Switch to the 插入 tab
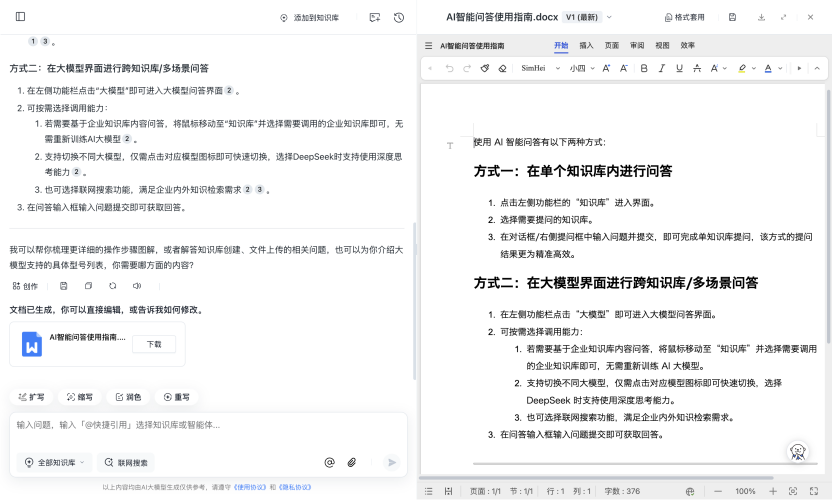 click(x=586, y=46)
